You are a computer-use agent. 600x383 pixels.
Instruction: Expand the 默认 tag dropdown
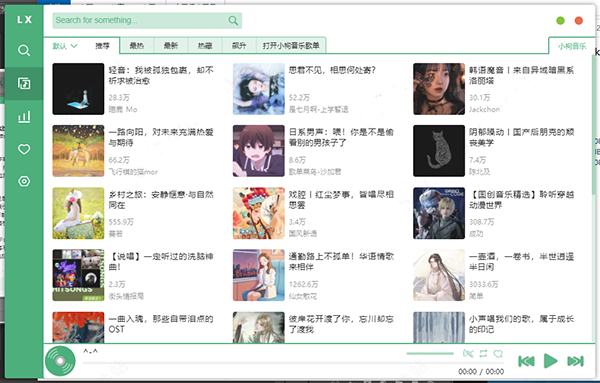[65, 46]
